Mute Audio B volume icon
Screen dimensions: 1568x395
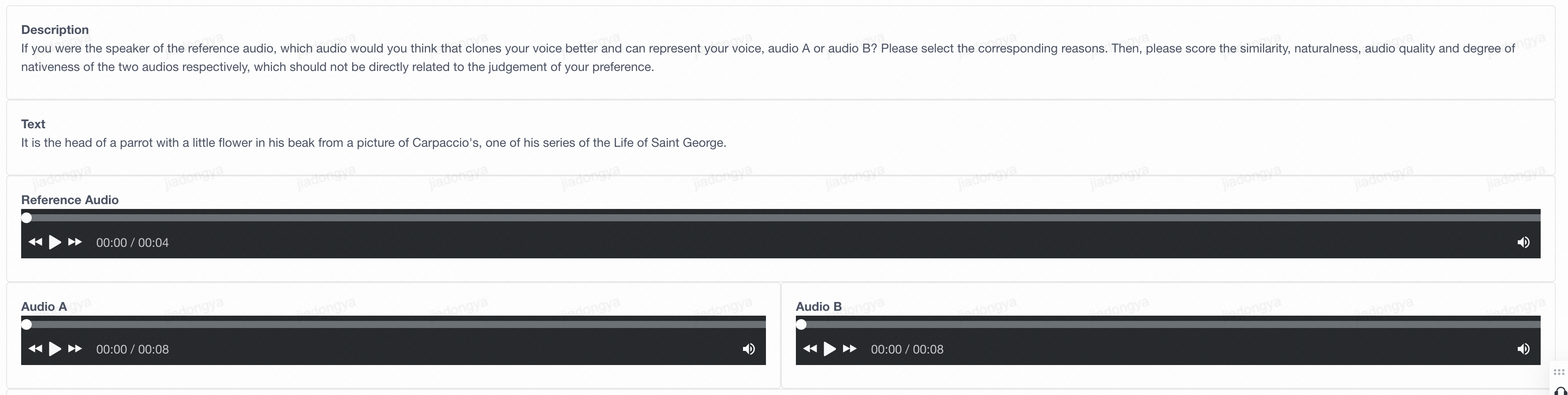pyautogui.click(x=1523, y=349)
